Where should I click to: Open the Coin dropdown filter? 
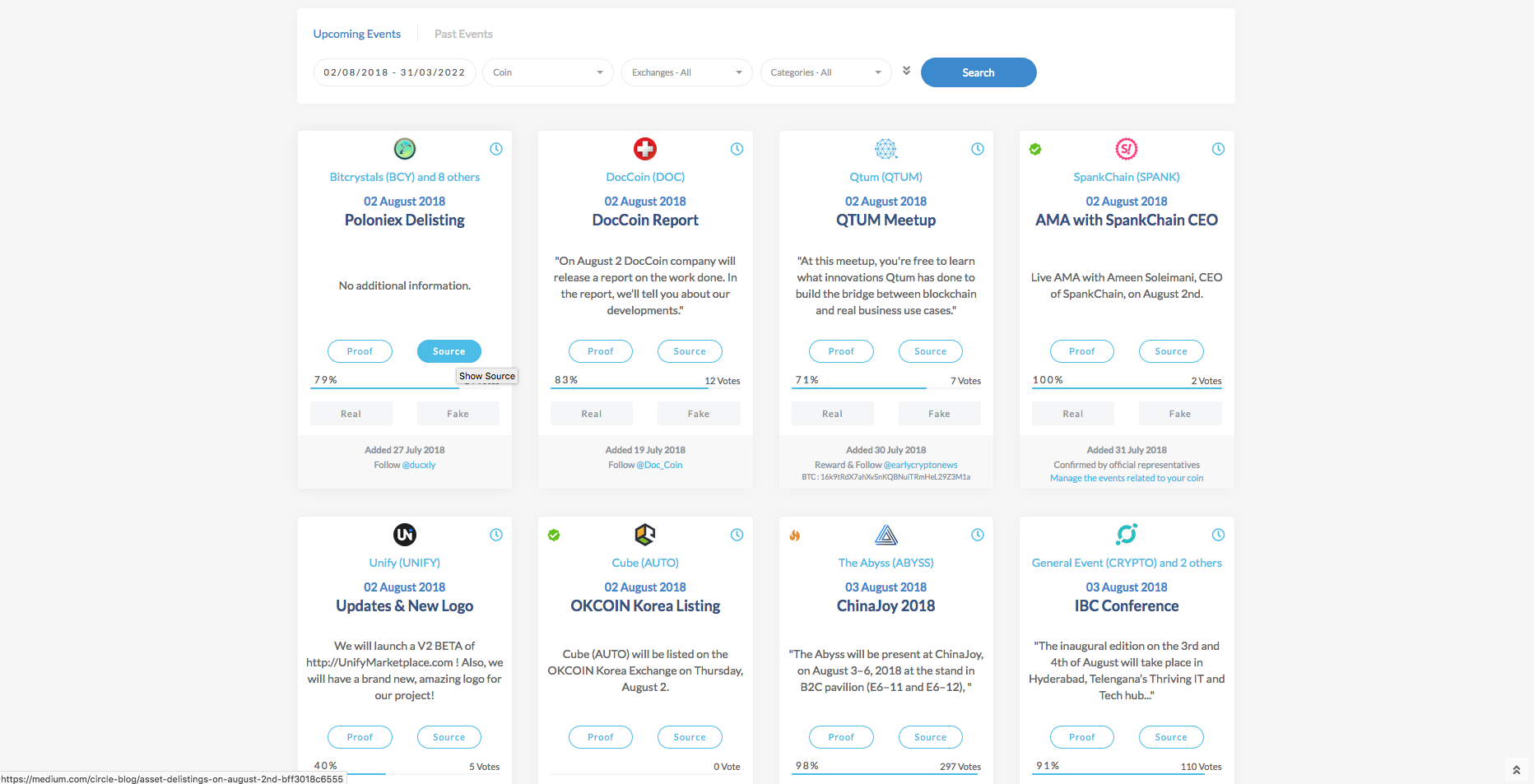(548, 72)
